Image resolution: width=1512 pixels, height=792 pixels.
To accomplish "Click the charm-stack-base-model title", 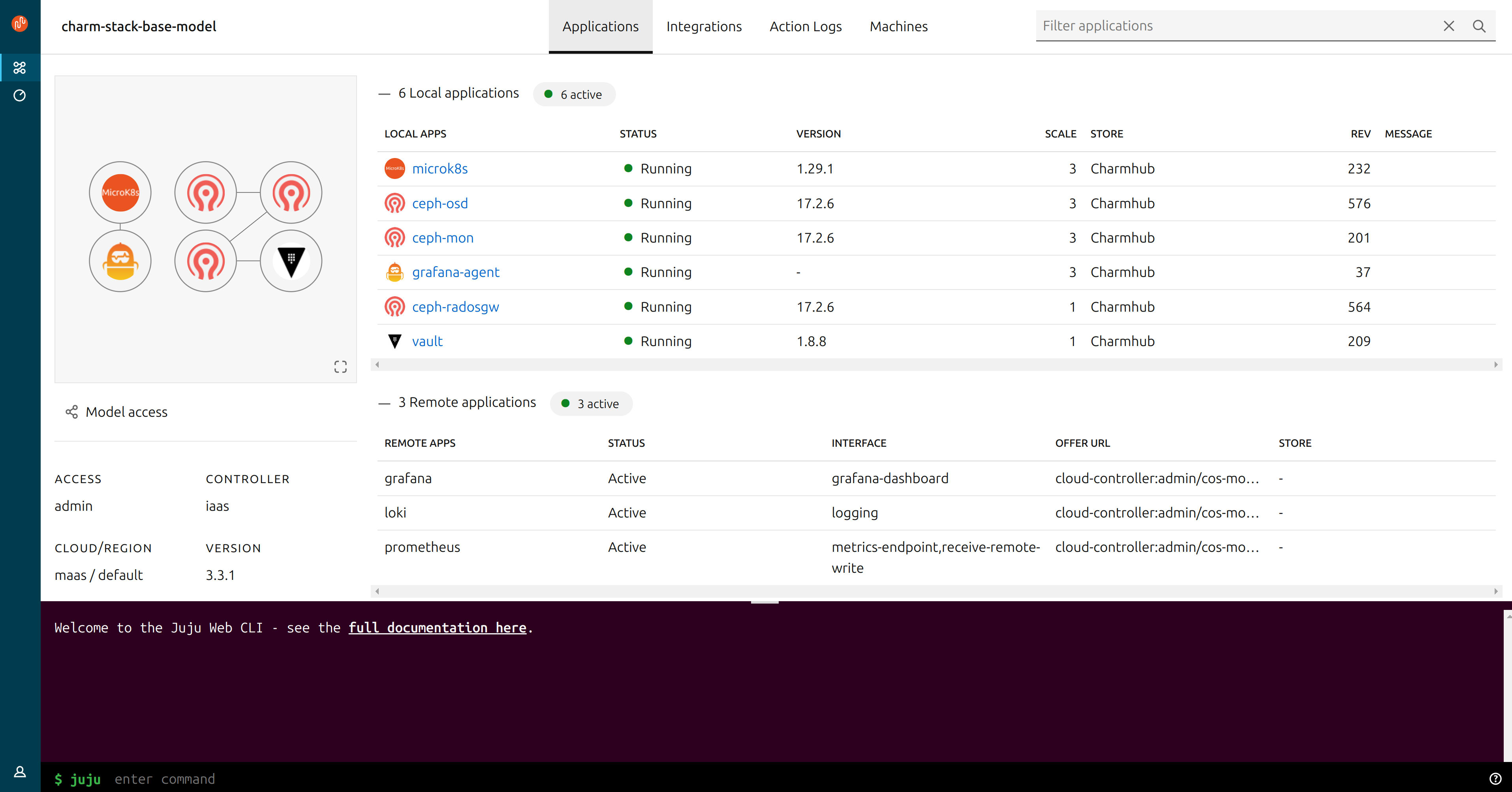I will pos(139,26).
